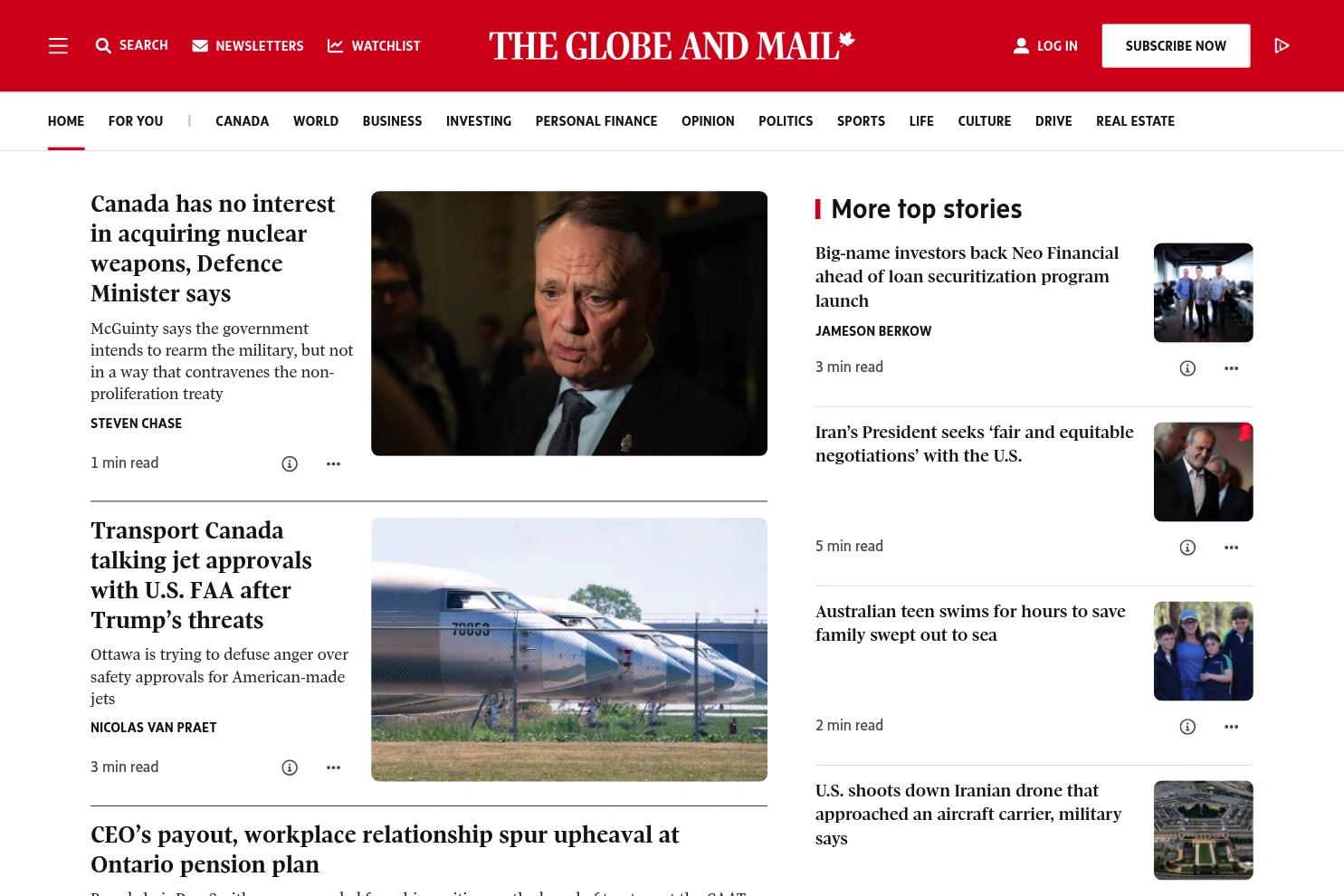1344x896 pixels.
Task: Open the ellipsis menu on Australian teen story
Action: 1231,726
